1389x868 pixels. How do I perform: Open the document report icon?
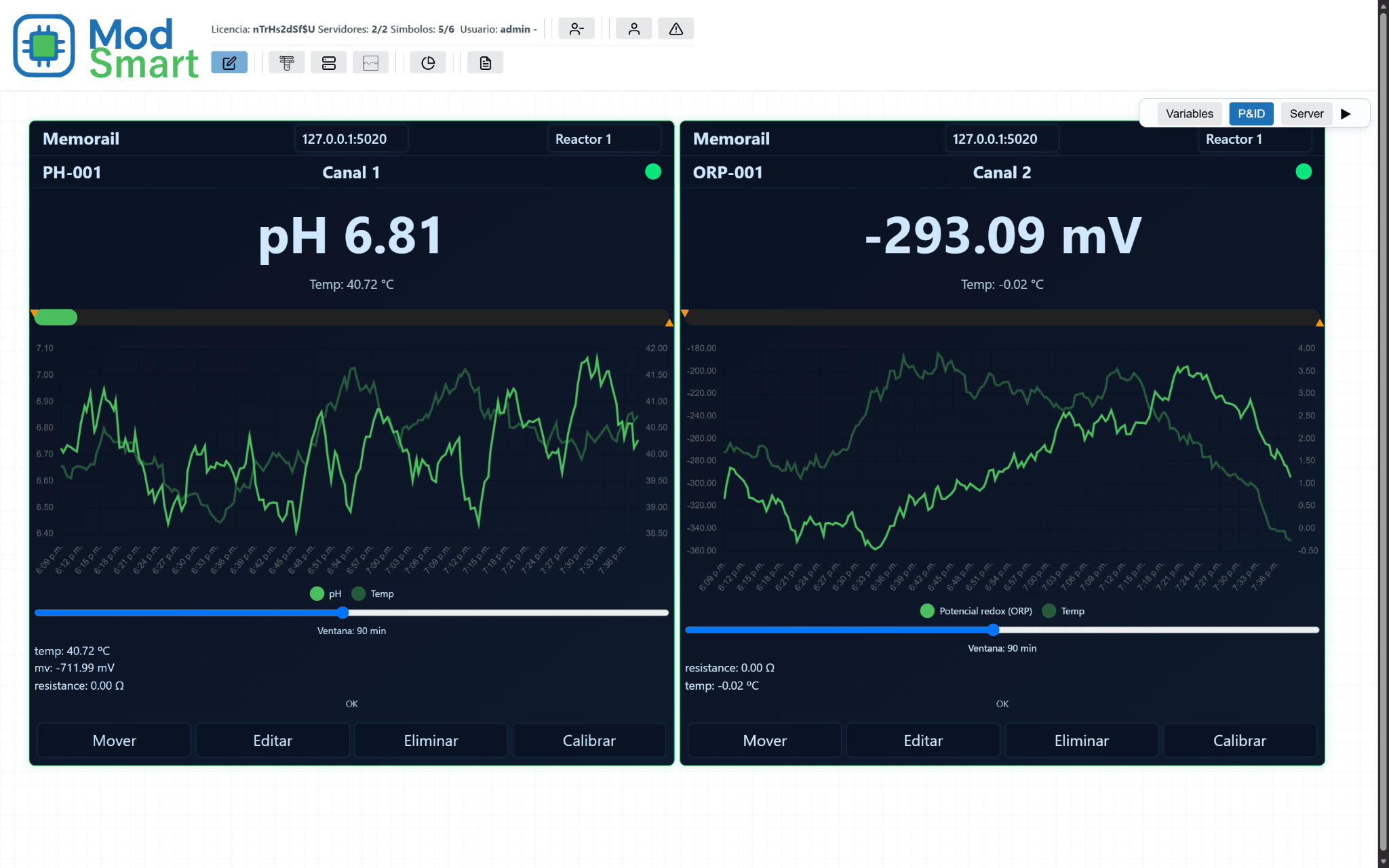486,63
